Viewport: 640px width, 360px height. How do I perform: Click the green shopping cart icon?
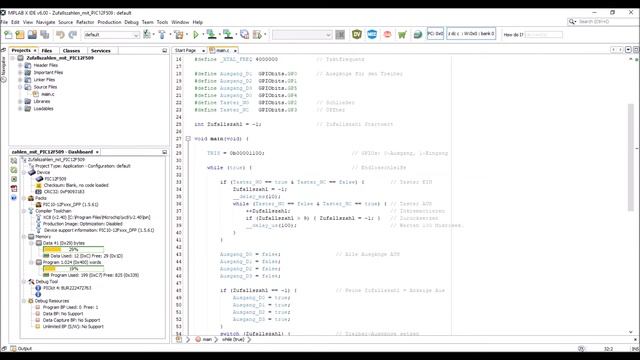402,35
